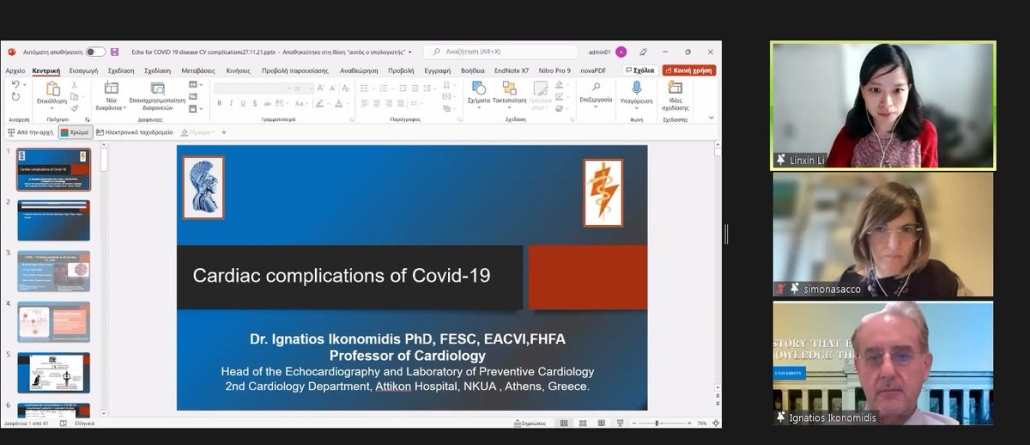Click the Κοινή χρήση (Share) button
The image size is (1030, 445).
688,71
